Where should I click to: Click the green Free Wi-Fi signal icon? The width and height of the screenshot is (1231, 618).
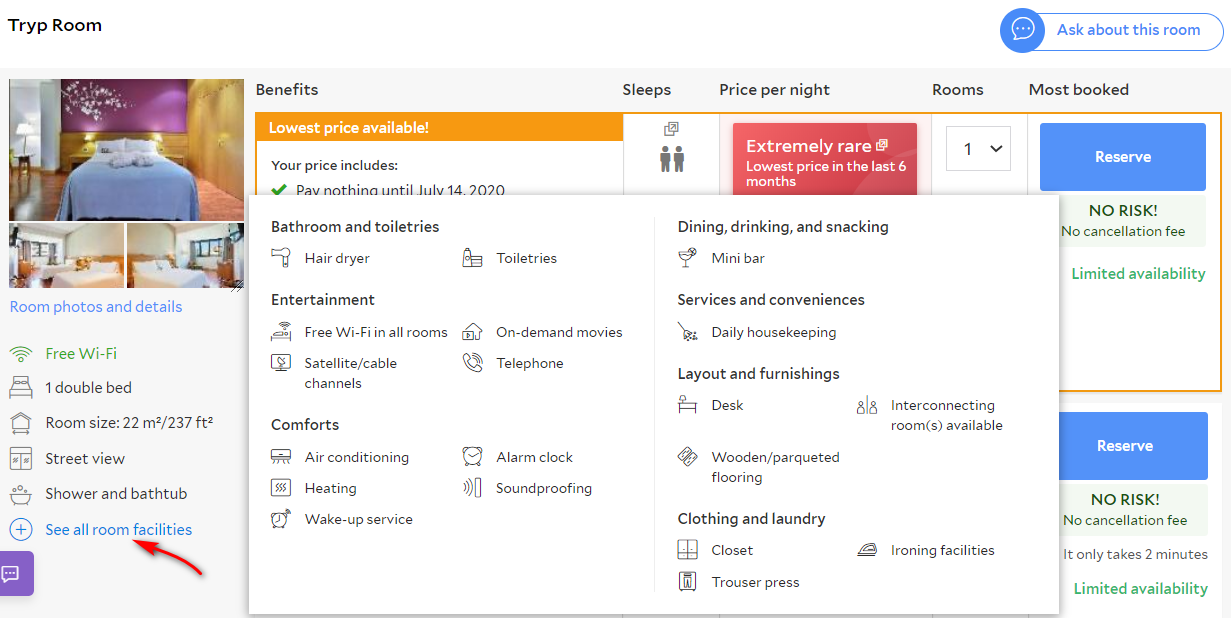(21, 353)
